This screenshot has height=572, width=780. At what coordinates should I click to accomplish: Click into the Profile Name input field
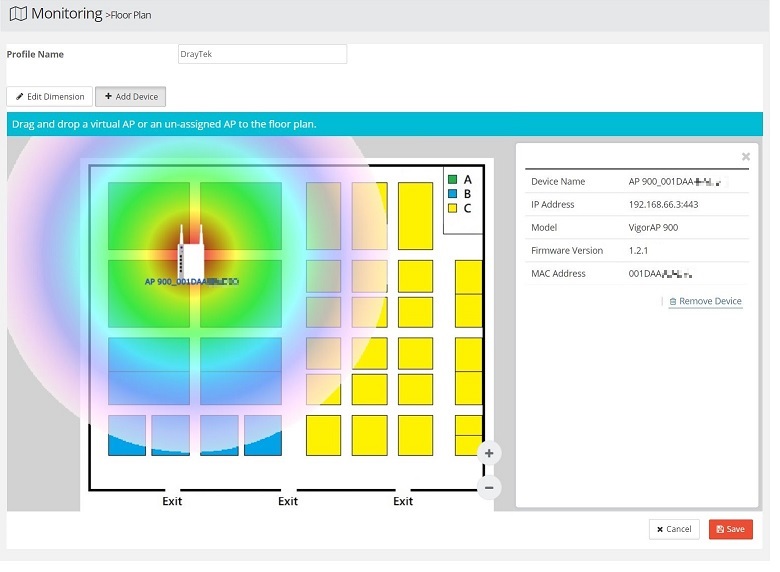coord(263,54)
